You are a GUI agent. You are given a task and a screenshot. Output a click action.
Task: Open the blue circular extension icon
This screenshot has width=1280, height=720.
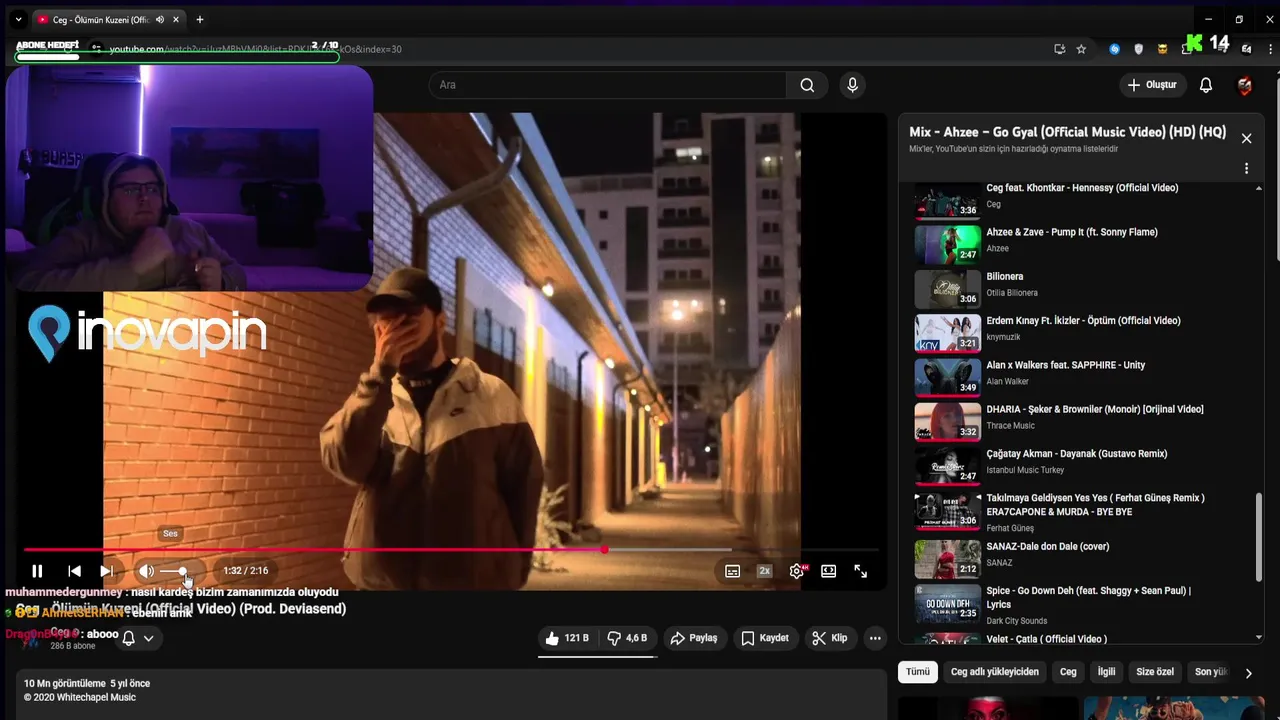(x=1114, y=49)
